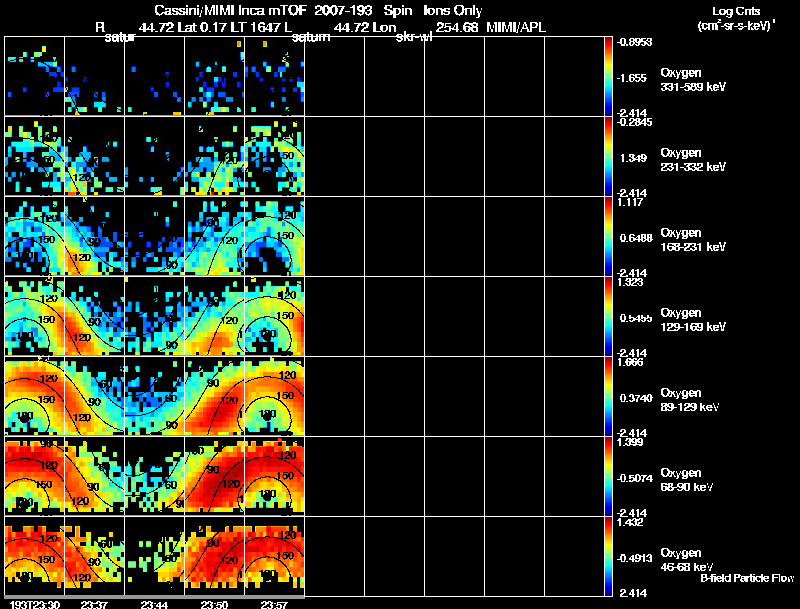Open the 46-68 keV image at 23:44
The width and height of the screenshot is (800, 609).
[x=155, y=556]
